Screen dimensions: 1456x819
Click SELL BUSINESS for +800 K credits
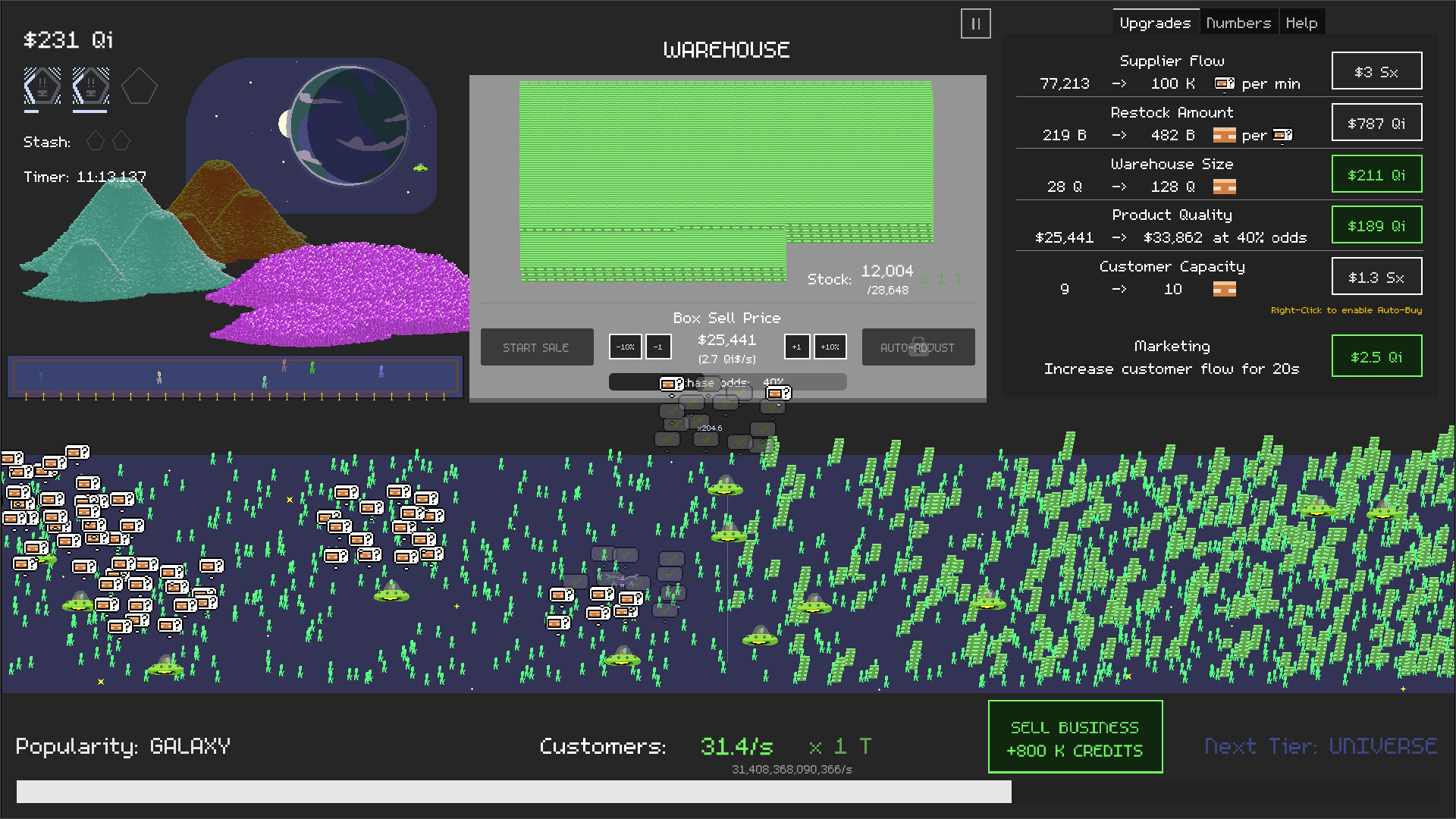point(1075,738)
